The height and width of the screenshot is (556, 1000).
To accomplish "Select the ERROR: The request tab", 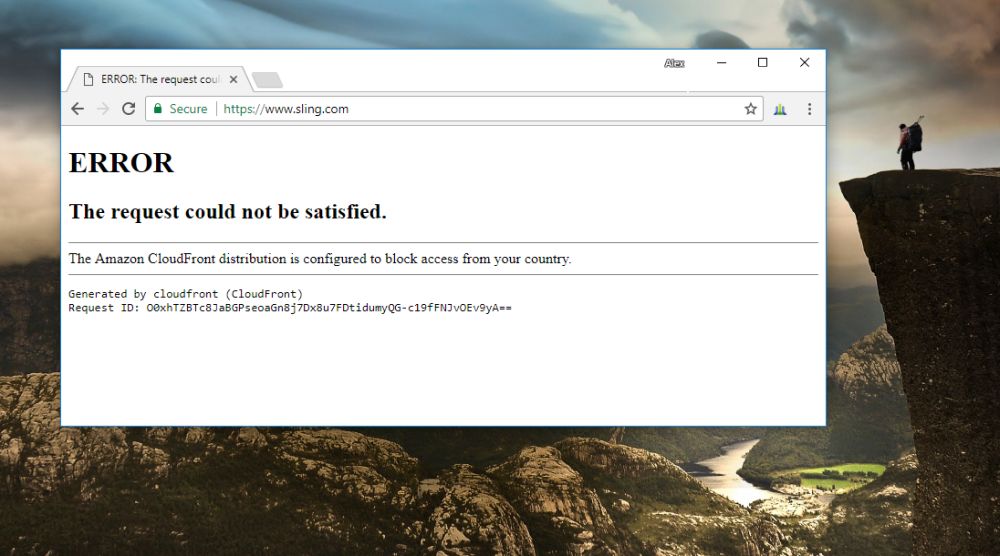I will (x=158, y=79).
